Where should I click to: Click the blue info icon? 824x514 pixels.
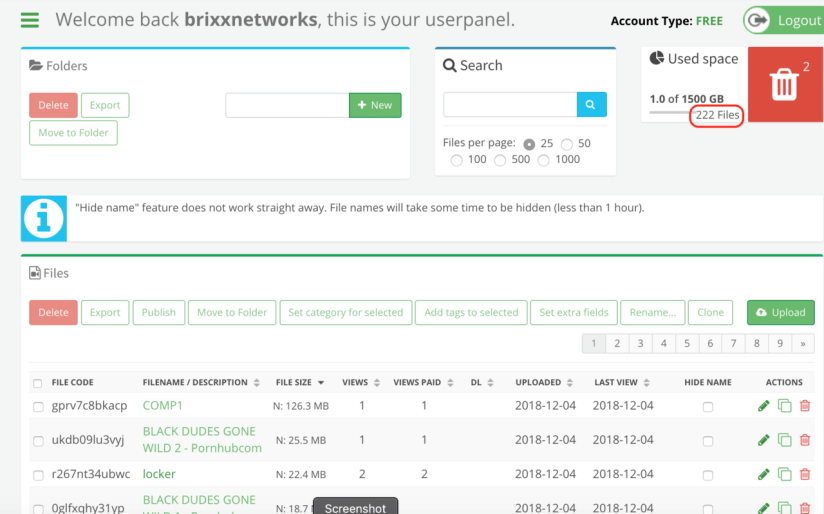coord(44,219)
